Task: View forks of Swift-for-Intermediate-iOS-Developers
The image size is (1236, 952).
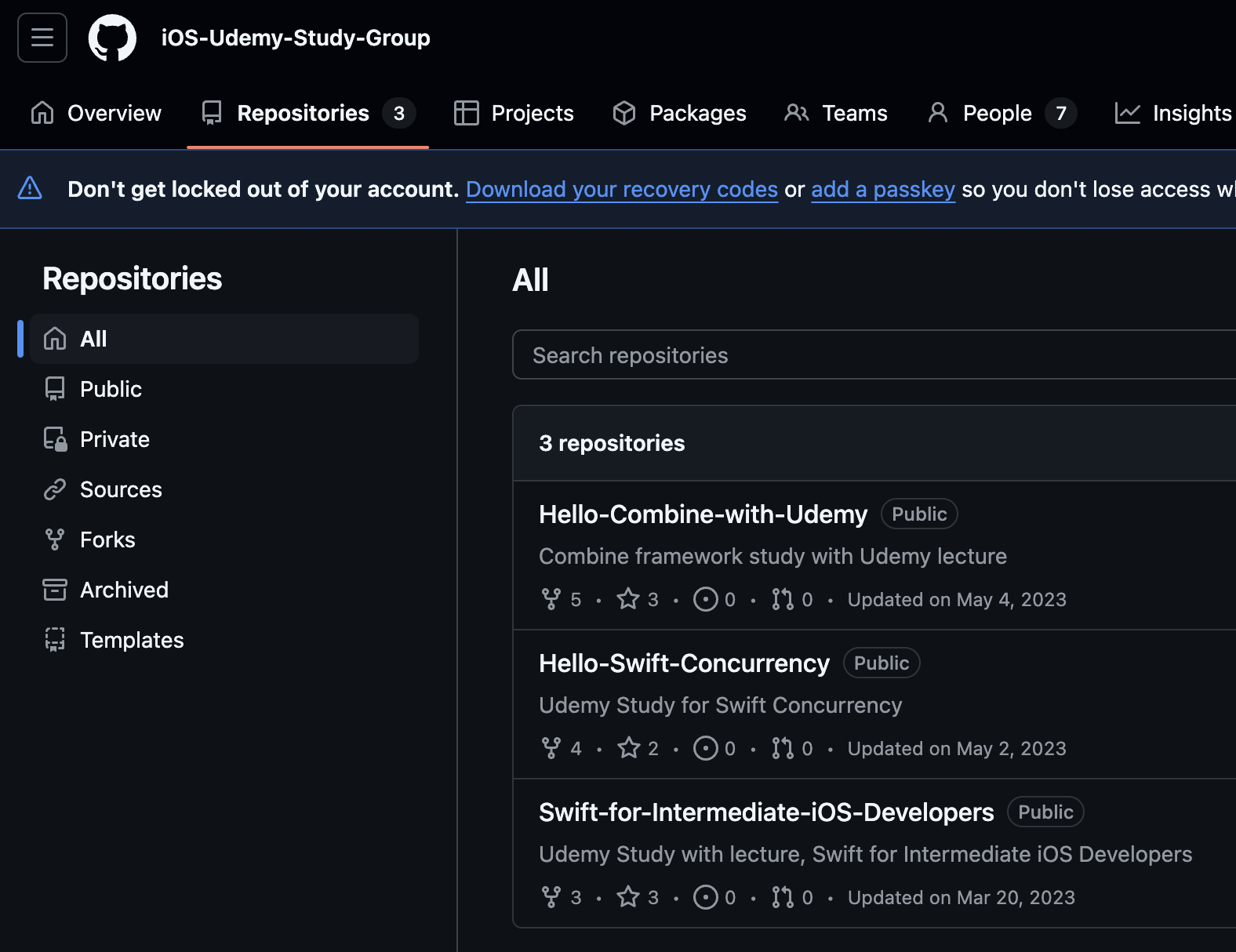Action: pyautogui.click(x=562, y=897)
